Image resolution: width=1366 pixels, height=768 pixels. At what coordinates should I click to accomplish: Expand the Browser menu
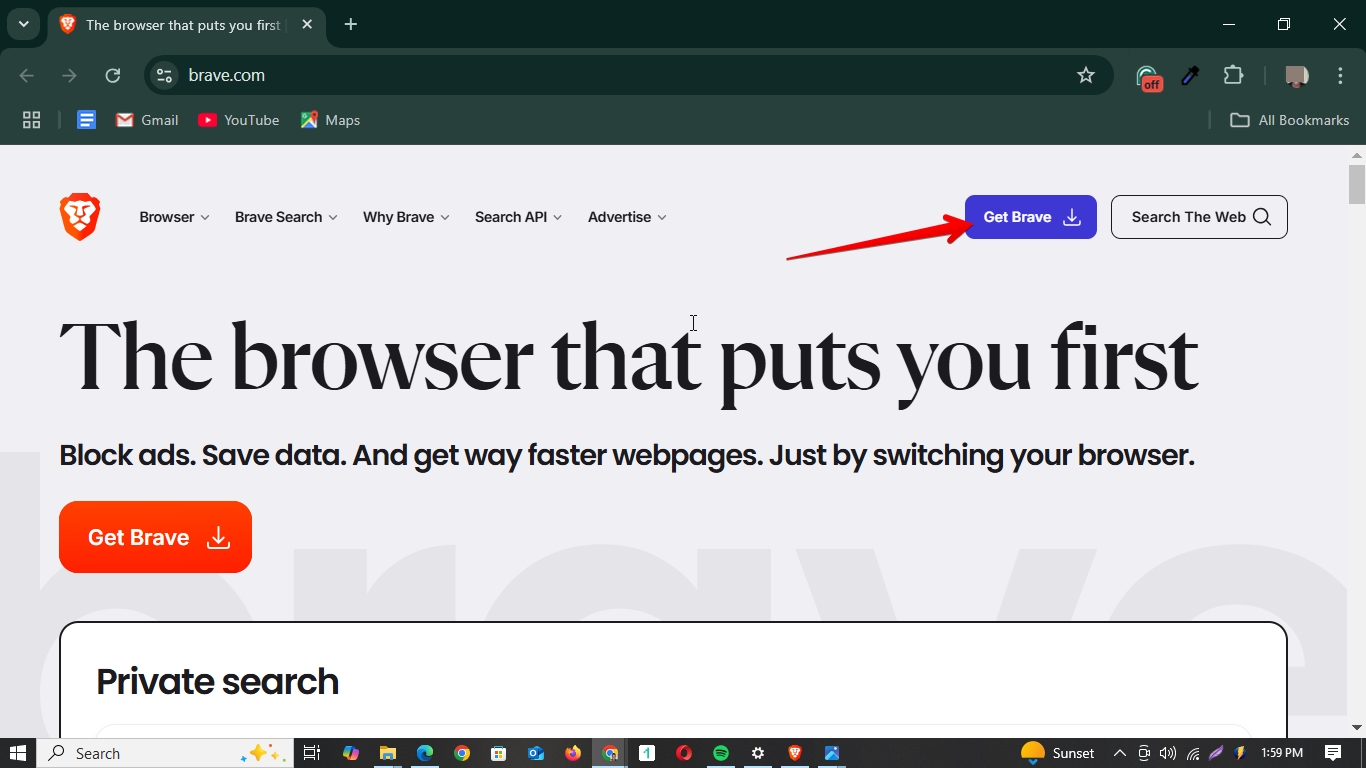pyautogui.click(x=174, y=217)
